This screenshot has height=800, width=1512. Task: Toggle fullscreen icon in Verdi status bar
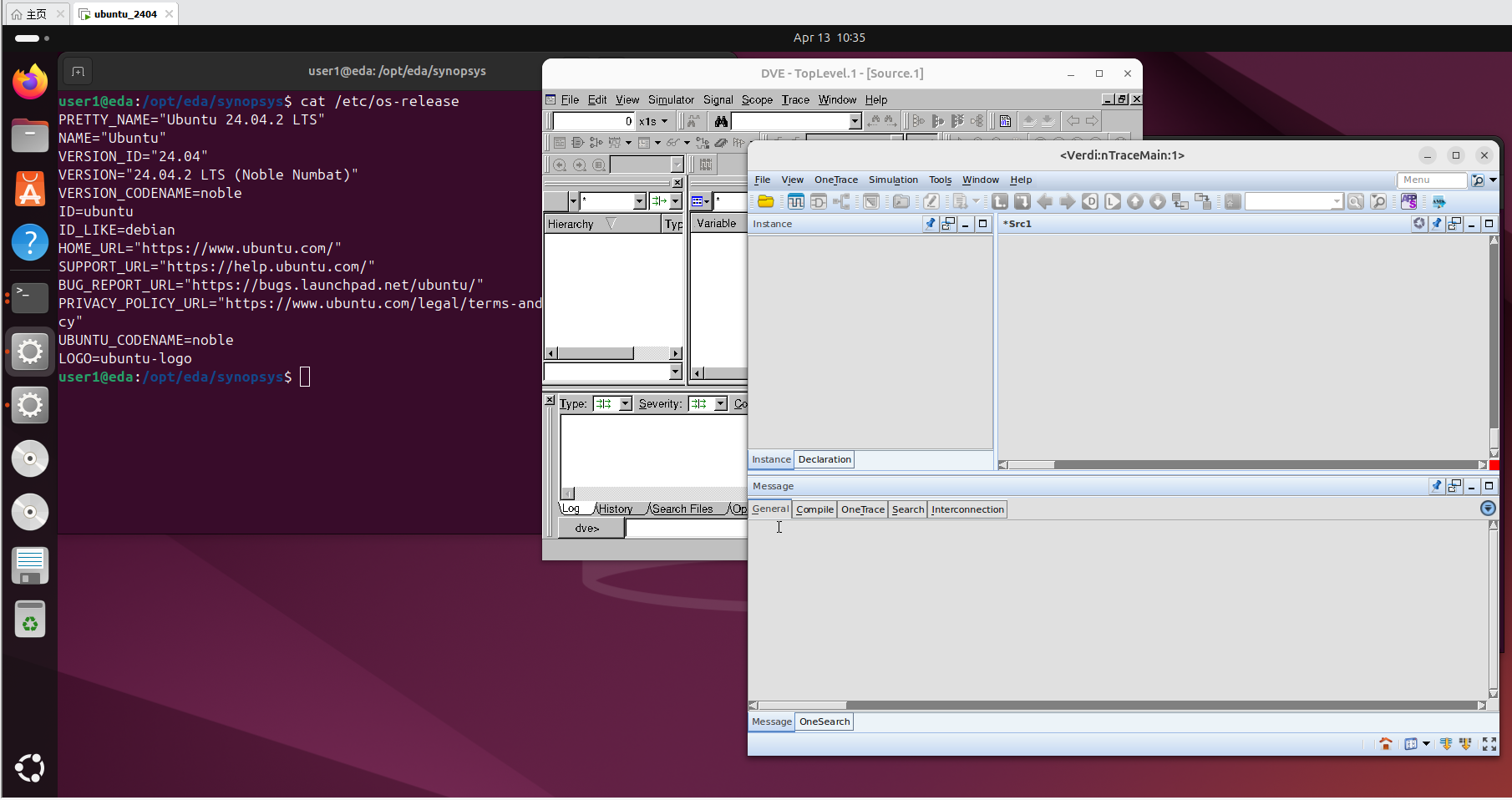tap(1489, 743)
